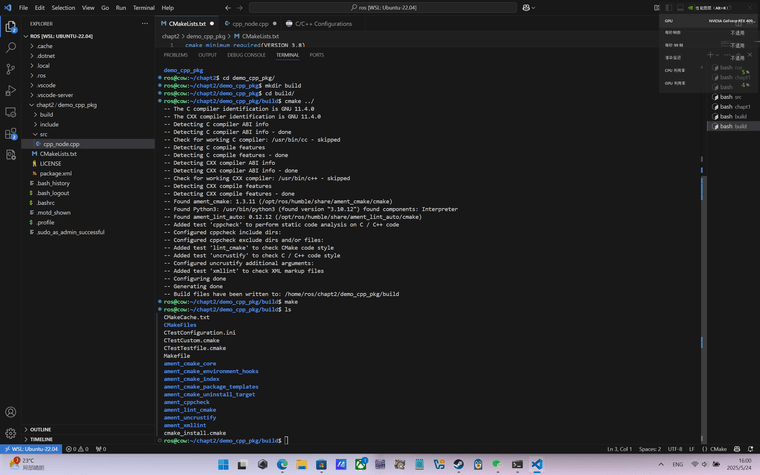Open the Extensions view
The image size is (760, 475).
pyautogui.click(x=11, y=133)
